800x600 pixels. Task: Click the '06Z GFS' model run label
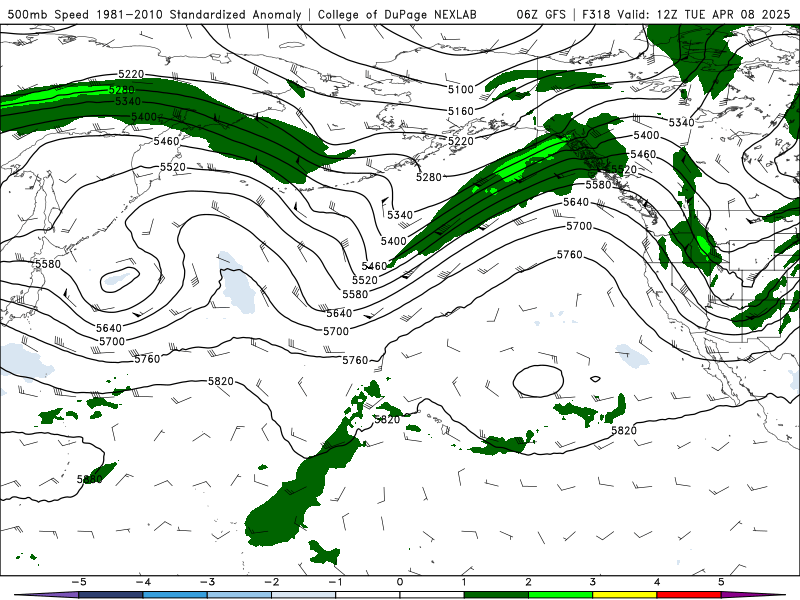(x=541, y=14)
